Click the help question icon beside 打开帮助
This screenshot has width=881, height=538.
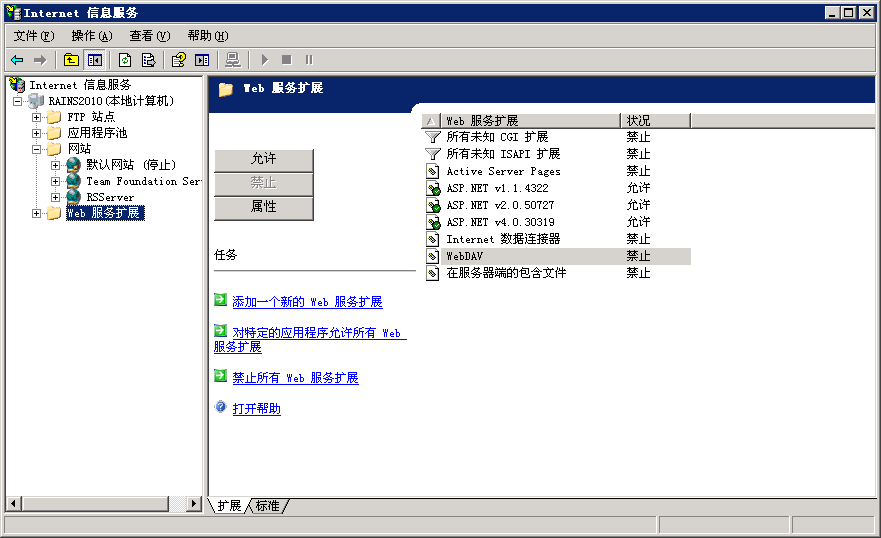pos(221,407)
